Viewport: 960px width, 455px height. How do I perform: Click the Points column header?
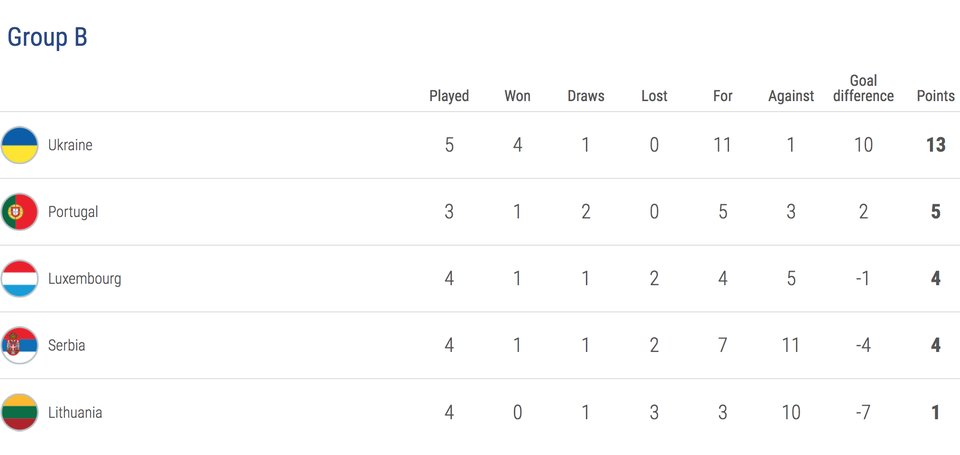pos(935,96)
